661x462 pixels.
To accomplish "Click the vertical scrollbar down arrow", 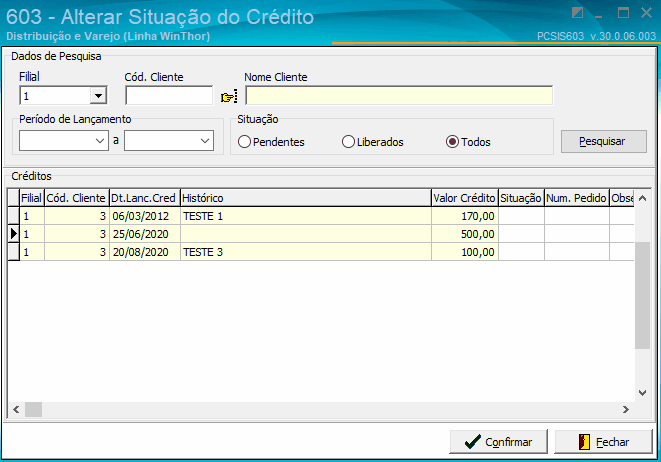I will (642, 393).
